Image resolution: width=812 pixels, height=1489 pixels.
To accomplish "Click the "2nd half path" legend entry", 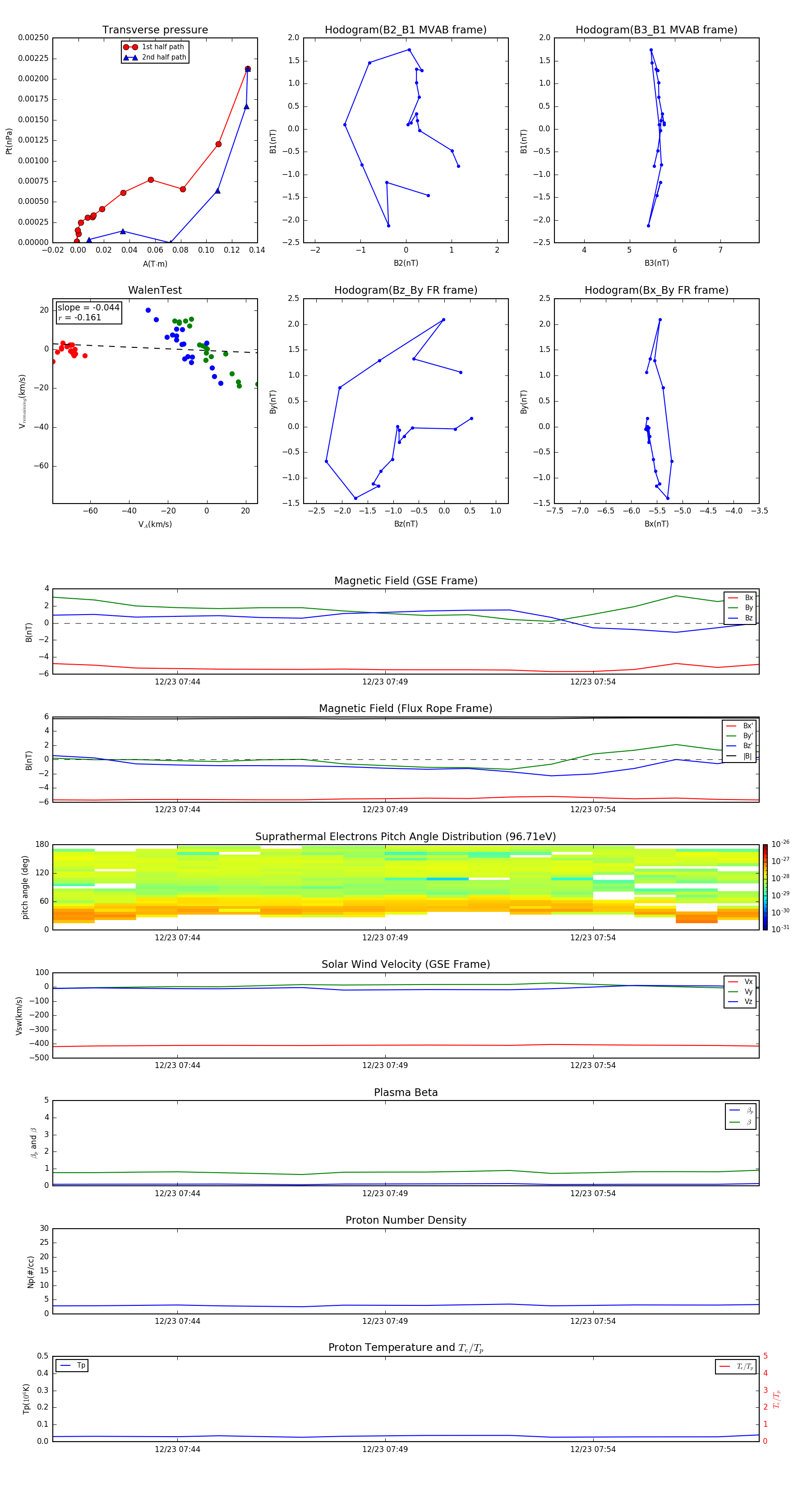I will click(x=154, y=57).
